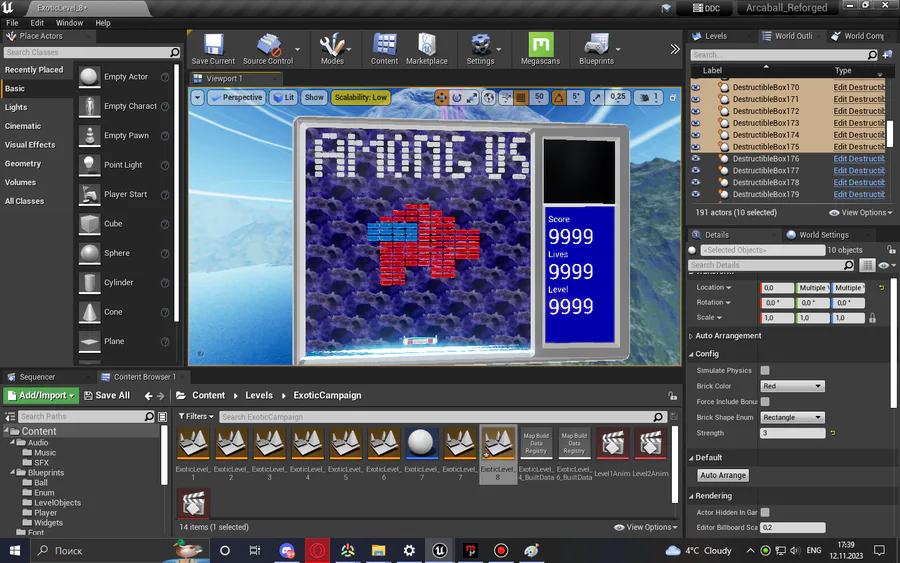Viewport: 900px width, 563px height.
Task: Open File menu
Action: pyautogui.click(x=12, y=23)
